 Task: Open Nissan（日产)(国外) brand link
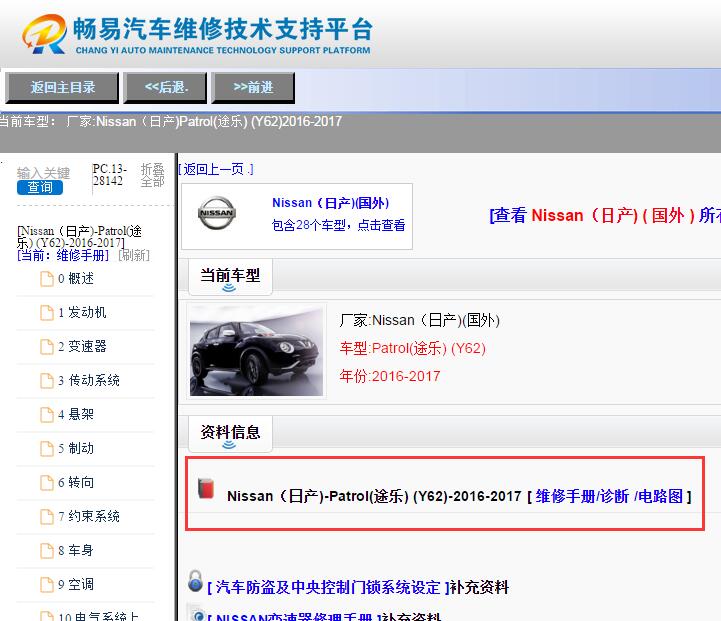tap(331, 203)
